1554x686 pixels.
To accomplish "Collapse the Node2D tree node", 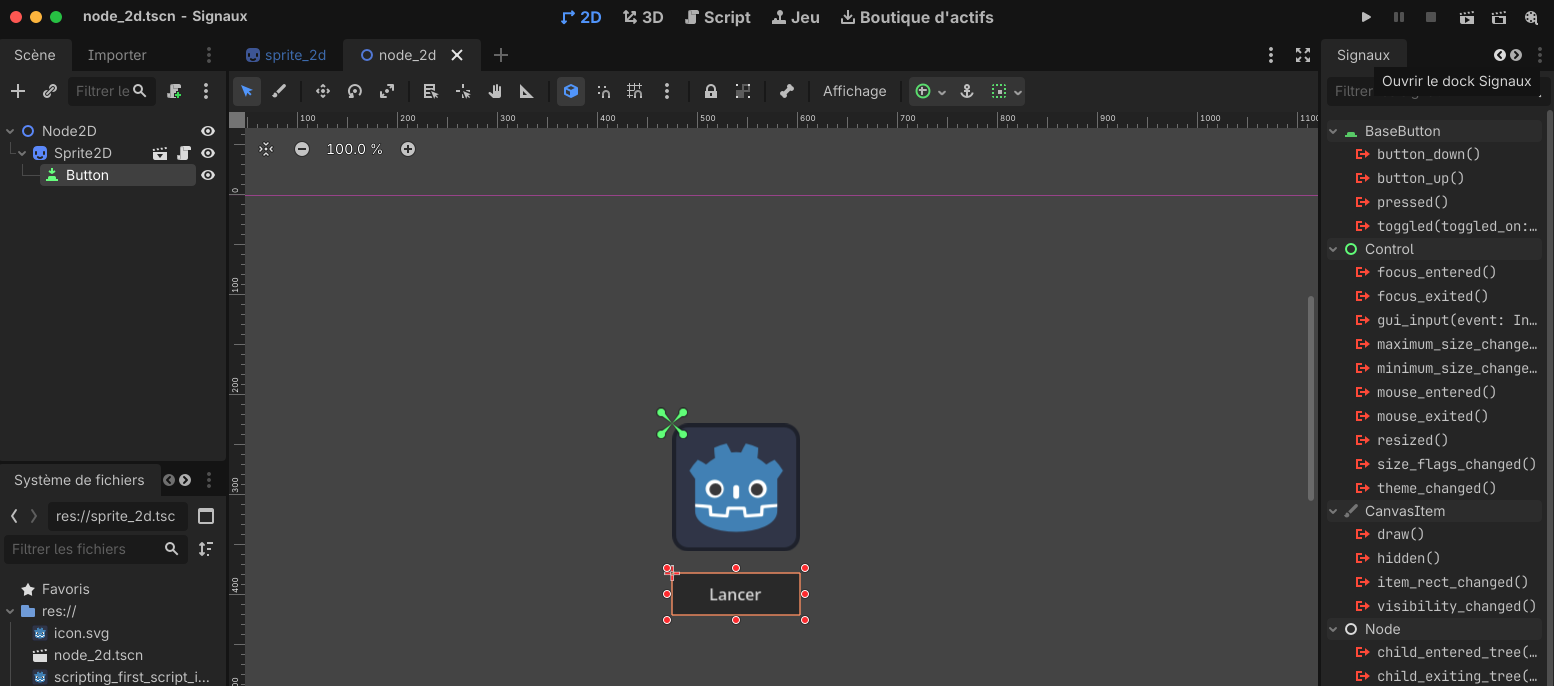I will (11, 131).
